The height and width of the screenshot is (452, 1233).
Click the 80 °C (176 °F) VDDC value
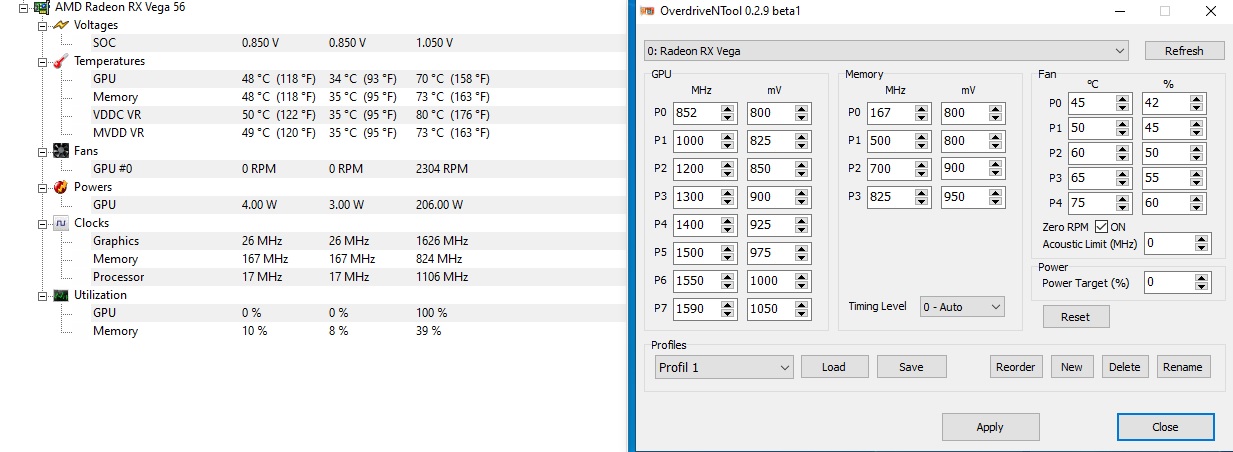pos(453,115)
